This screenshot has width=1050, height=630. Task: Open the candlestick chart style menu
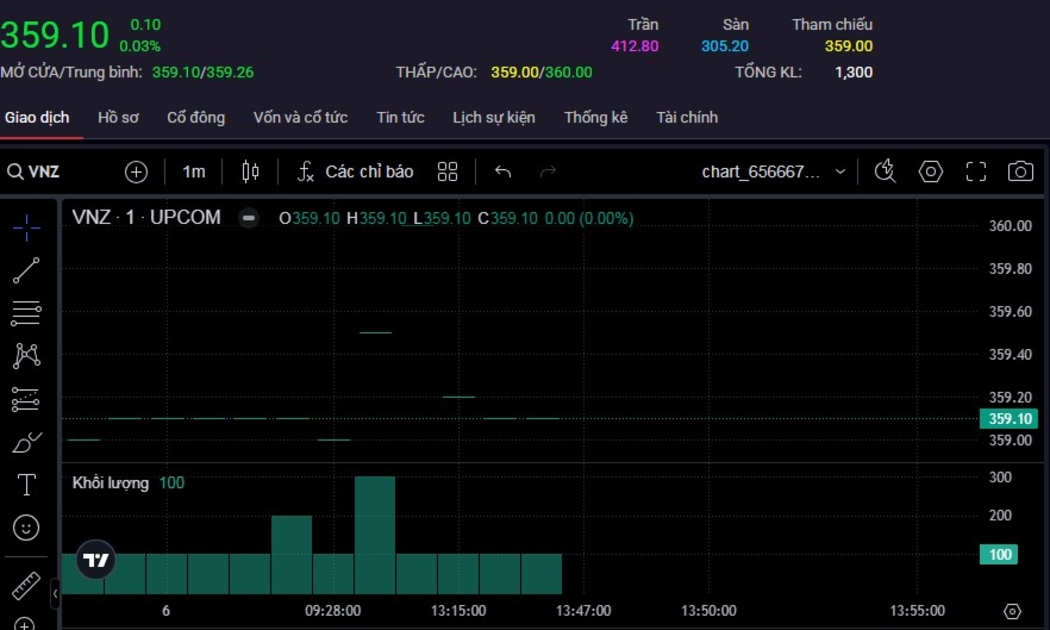251,172
